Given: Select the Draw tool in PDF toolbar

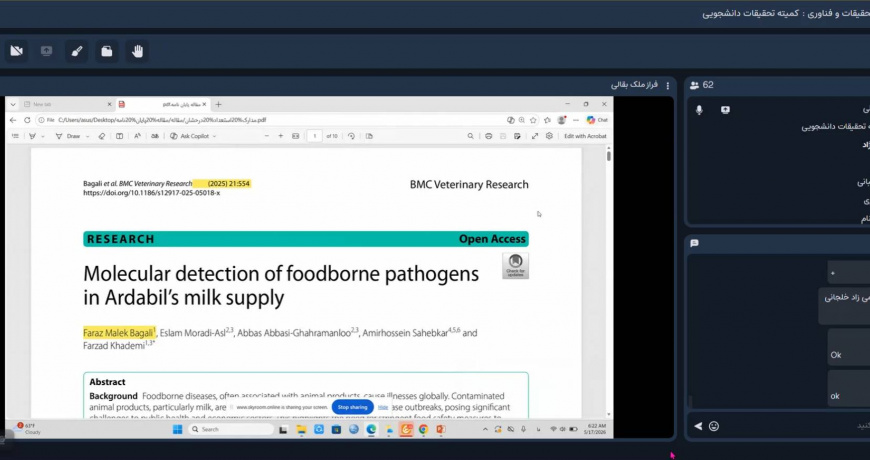Looking at the screenshot, I should [68, 136].
